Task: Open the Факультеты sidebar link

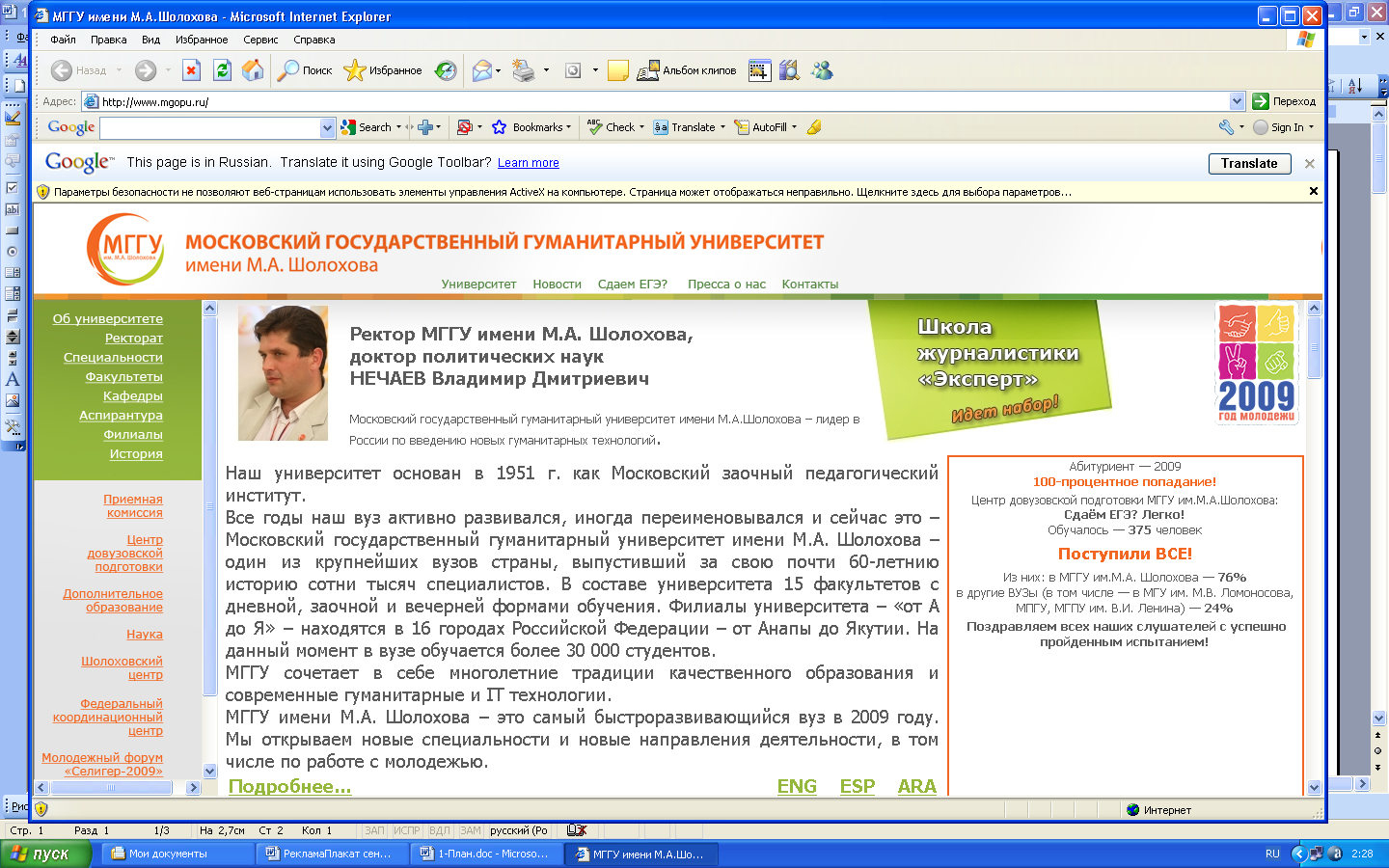Action: [123, 377]
